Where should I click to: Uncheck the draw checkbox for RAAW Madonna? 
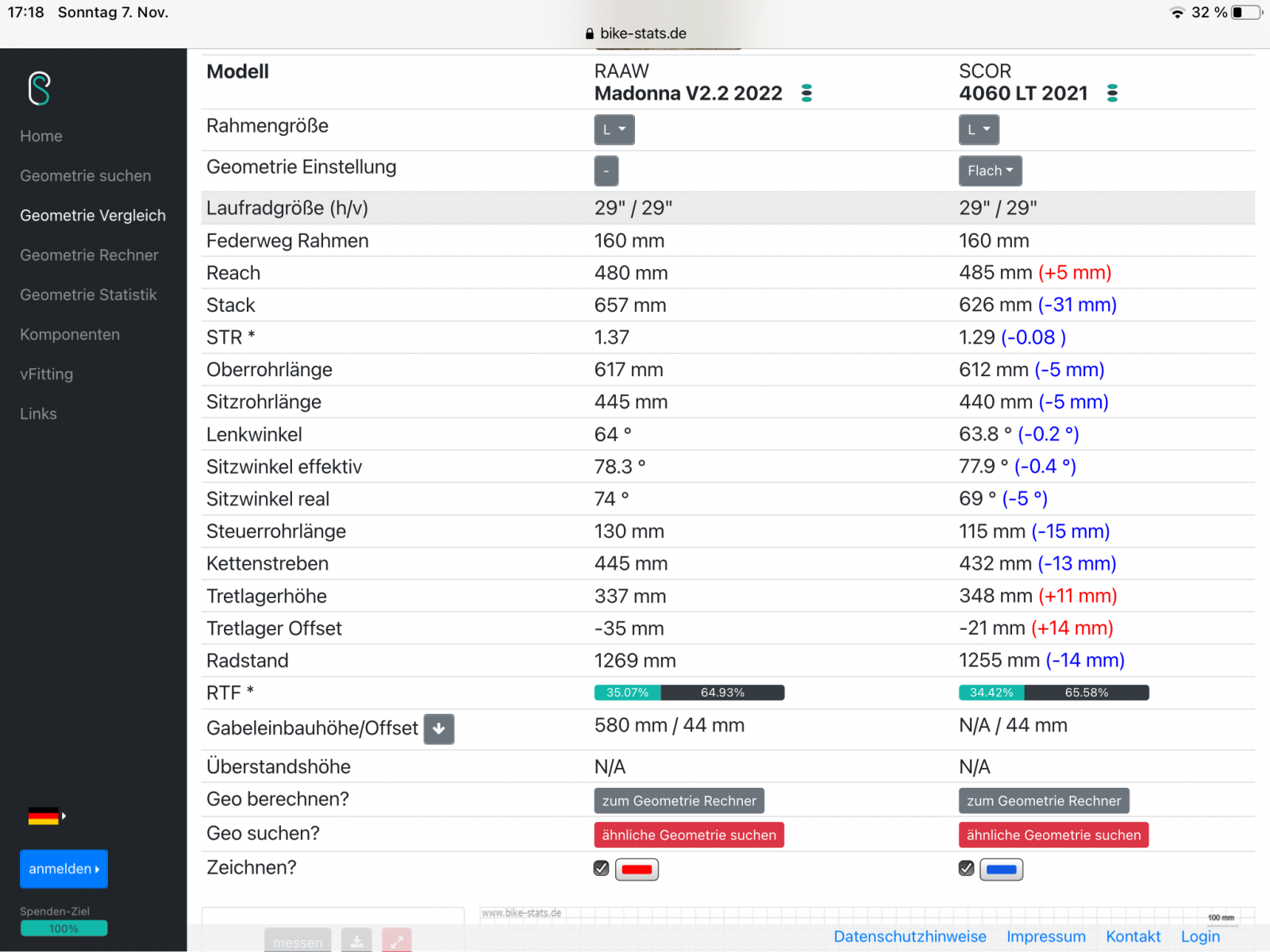[602, 869]
